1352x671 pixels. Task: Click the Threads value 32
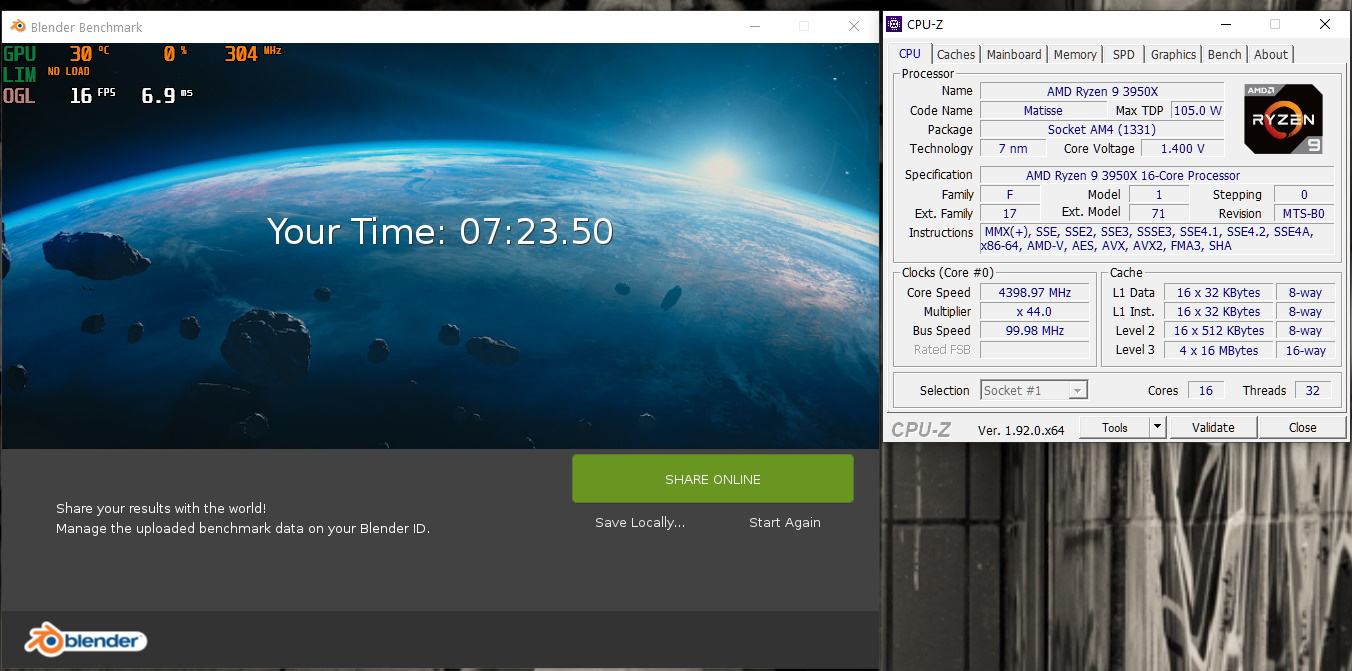pos(1313,390)
